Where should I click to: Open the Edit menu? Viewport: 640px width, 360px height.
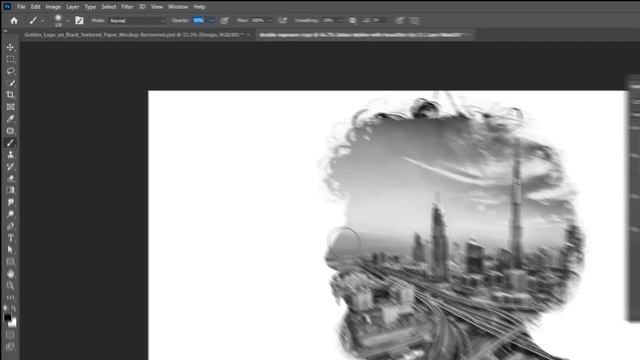pos(36,7)
